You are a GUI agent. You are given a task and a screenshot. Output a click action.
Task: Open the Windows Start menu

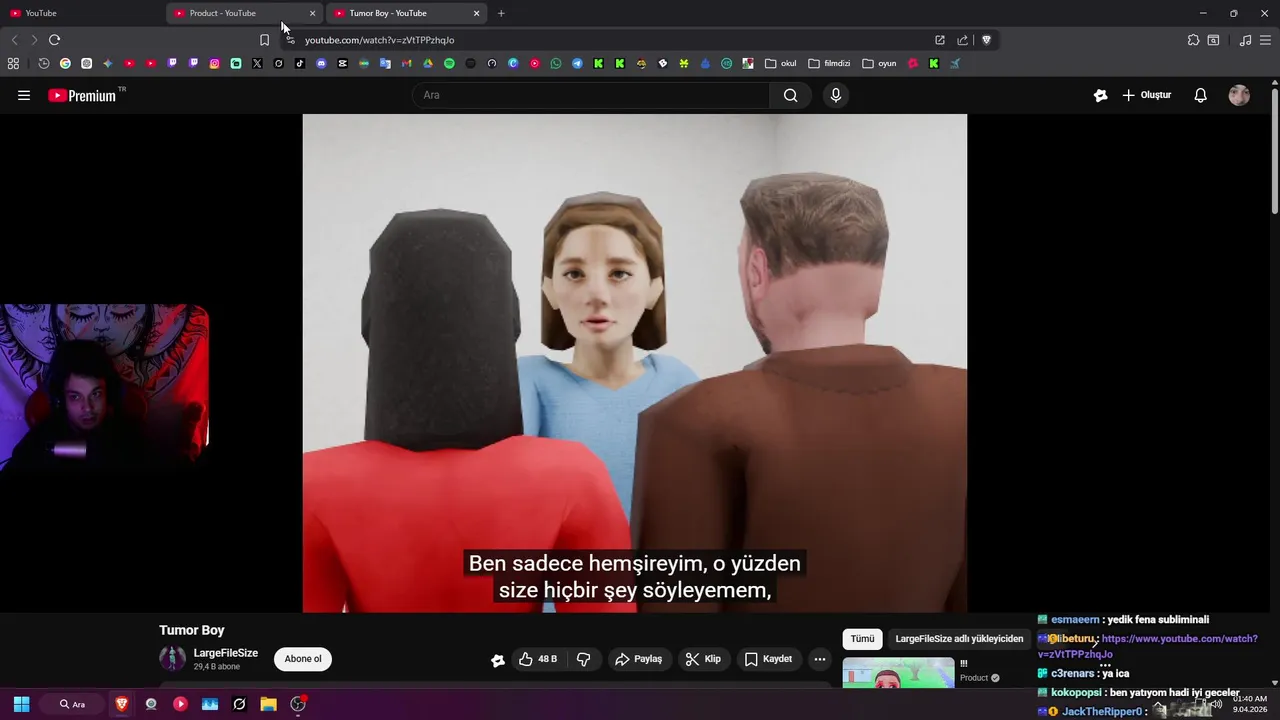click(x=21, y=704)
